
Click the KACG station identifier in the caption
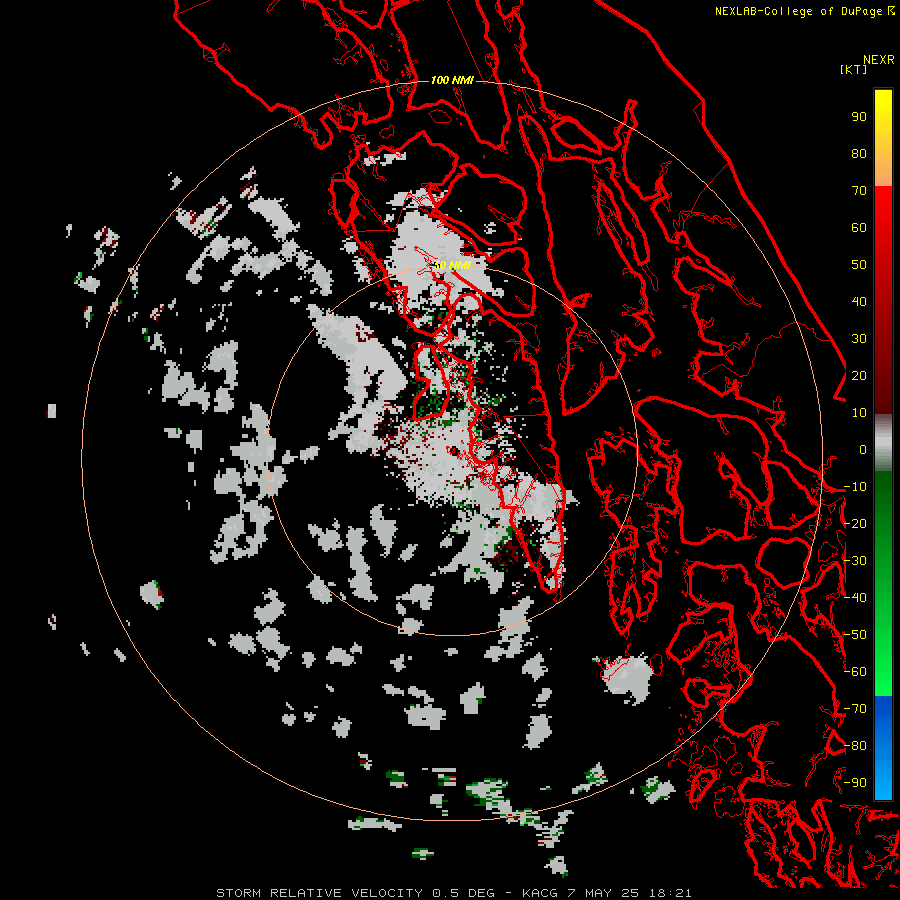point(540,893)
